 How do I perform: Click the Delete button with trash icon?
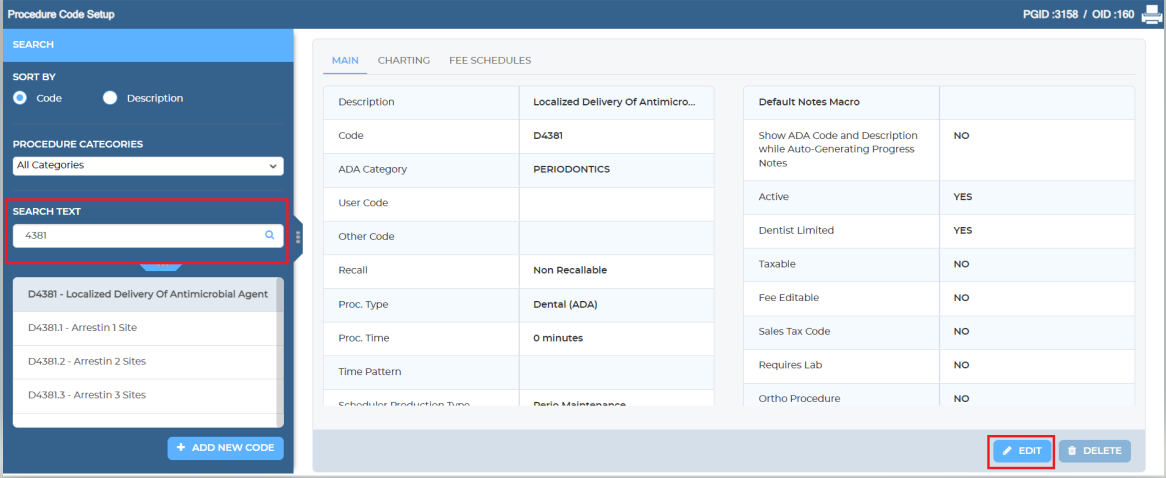pyautogui.click(x=1094, y=451)
